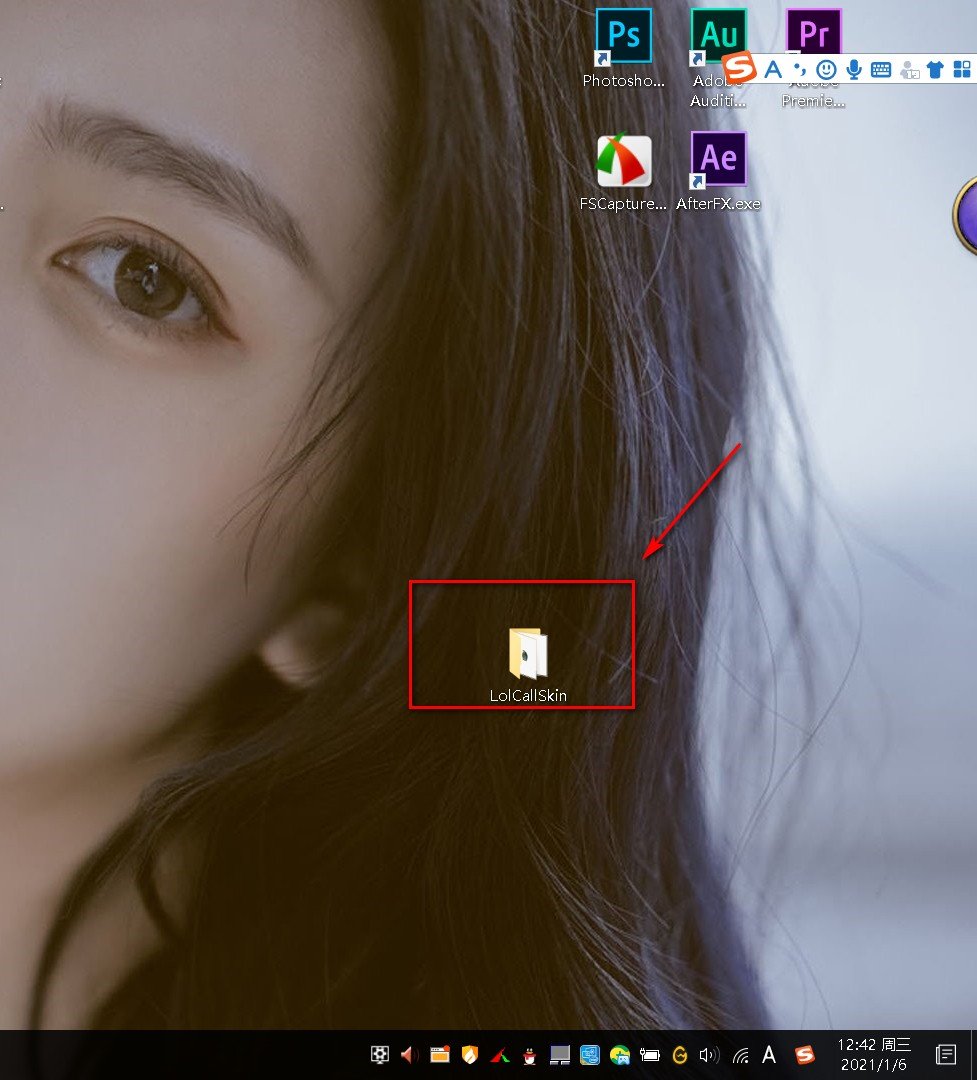The width and height of the screenshot is (977, 1080).
Task: Click the QQ penguin tray icon
Action: point(530,1054)
